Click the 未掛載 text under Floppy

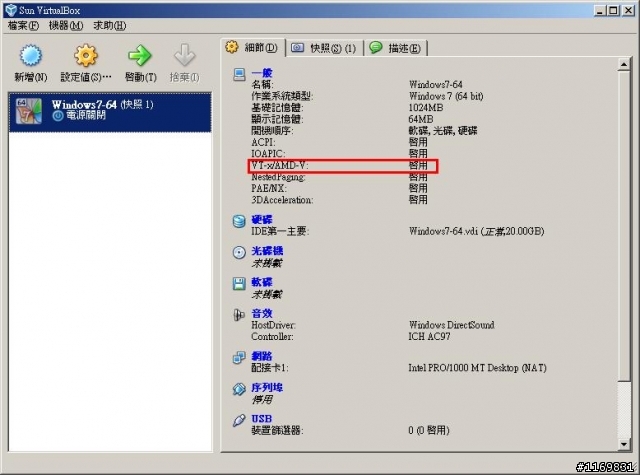pos(267,294)
